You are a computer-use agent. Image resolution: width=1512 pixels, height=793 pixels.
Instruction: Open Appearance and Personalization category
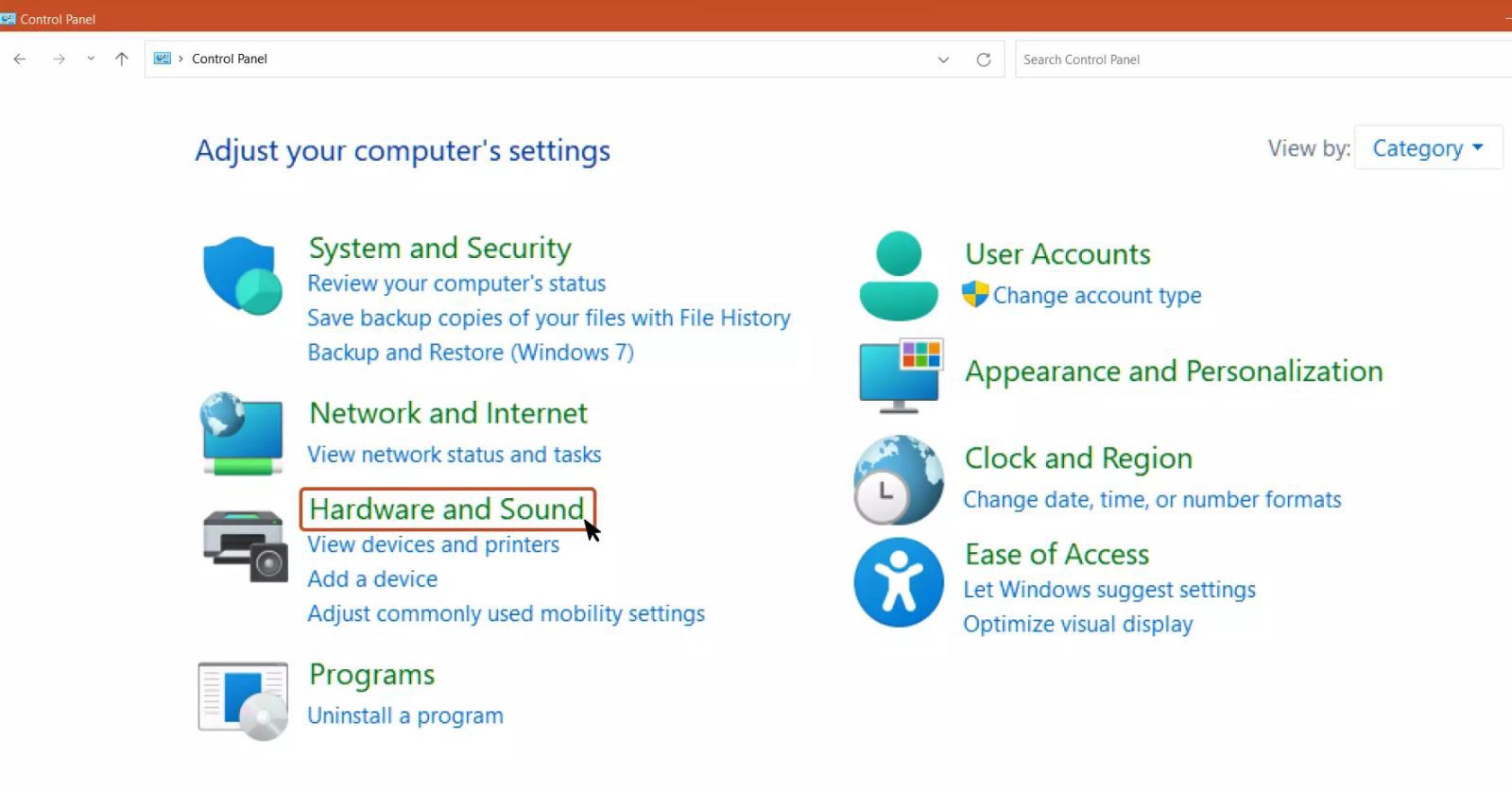click(x=1174, y=371)
